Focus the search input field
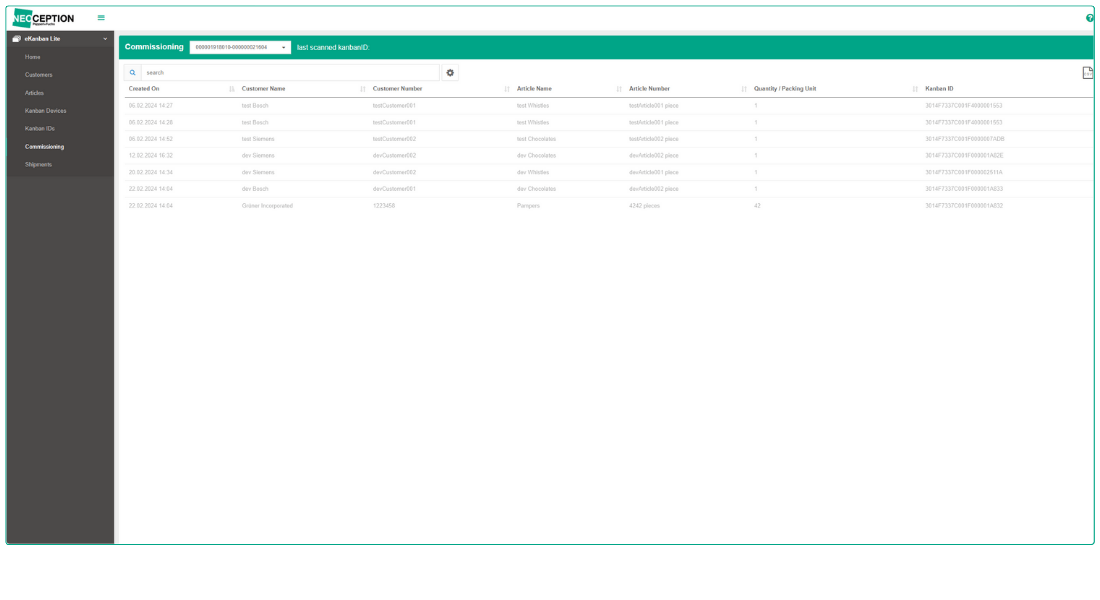This screenshot has width=1100, height=600. coord(290,72)
